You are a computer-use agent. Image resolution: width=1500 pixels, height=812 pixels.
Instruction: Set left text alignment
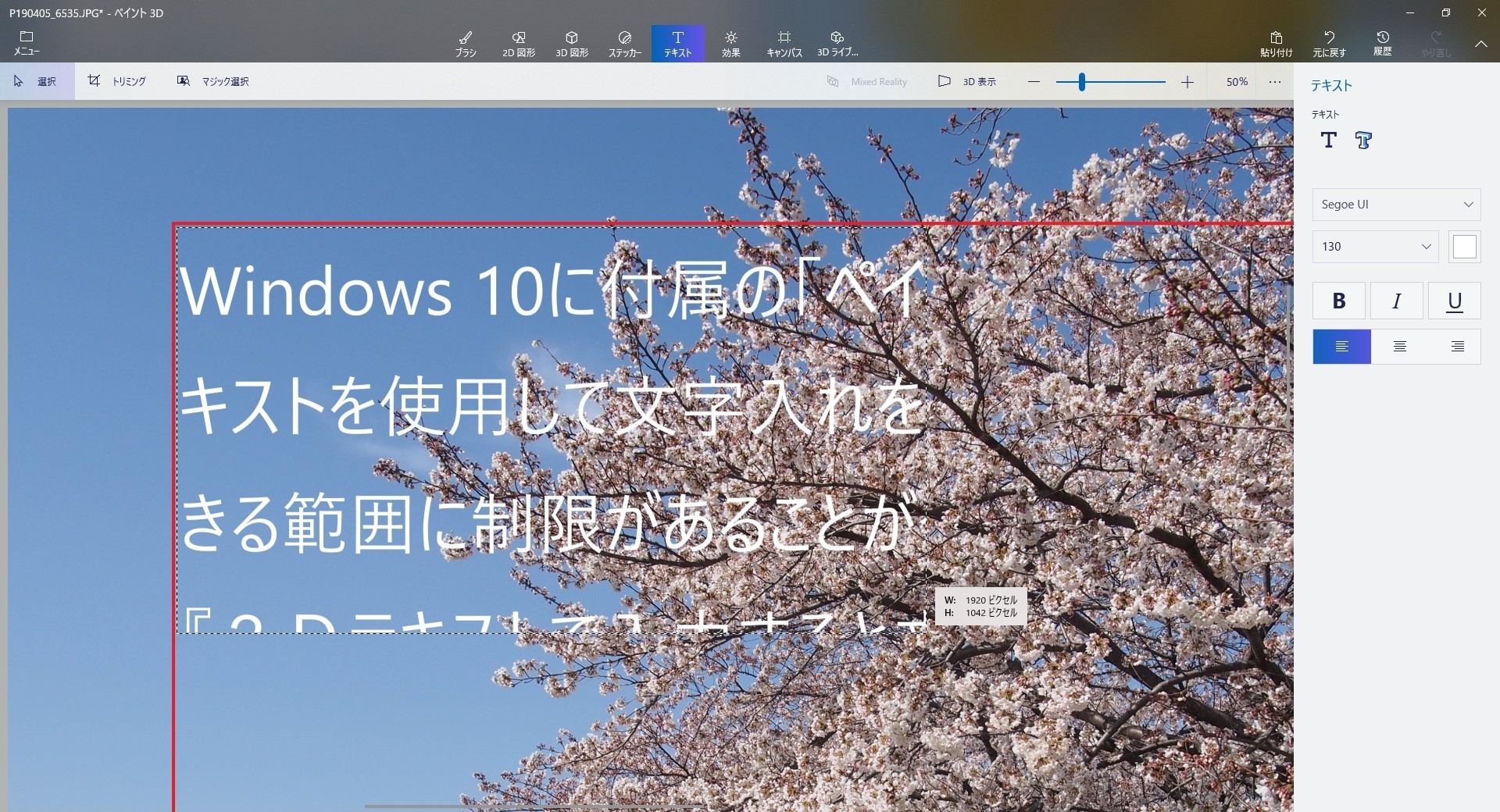coord(1342,347)
